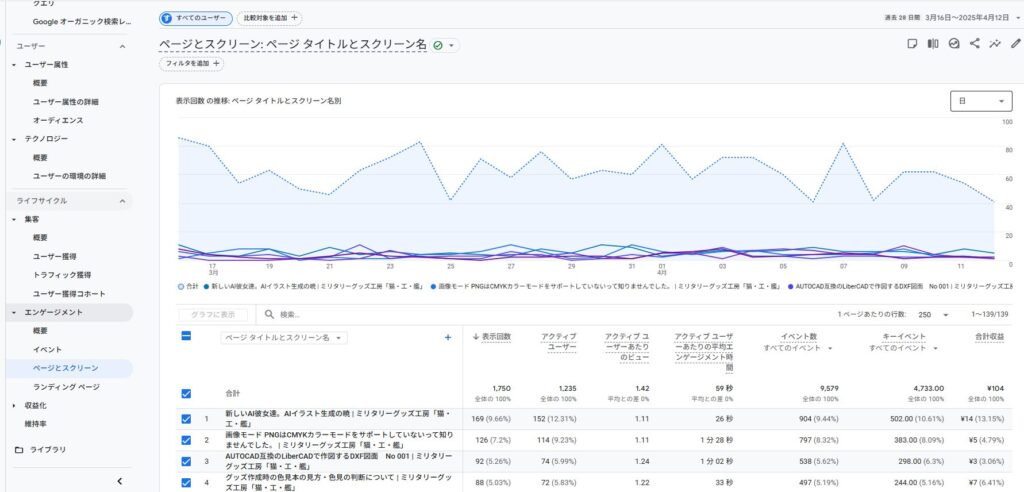The image size is (1024, 492).
Task: Select イベント under エンゲージメント in sidebar
Action: click(x=47, y=349)
